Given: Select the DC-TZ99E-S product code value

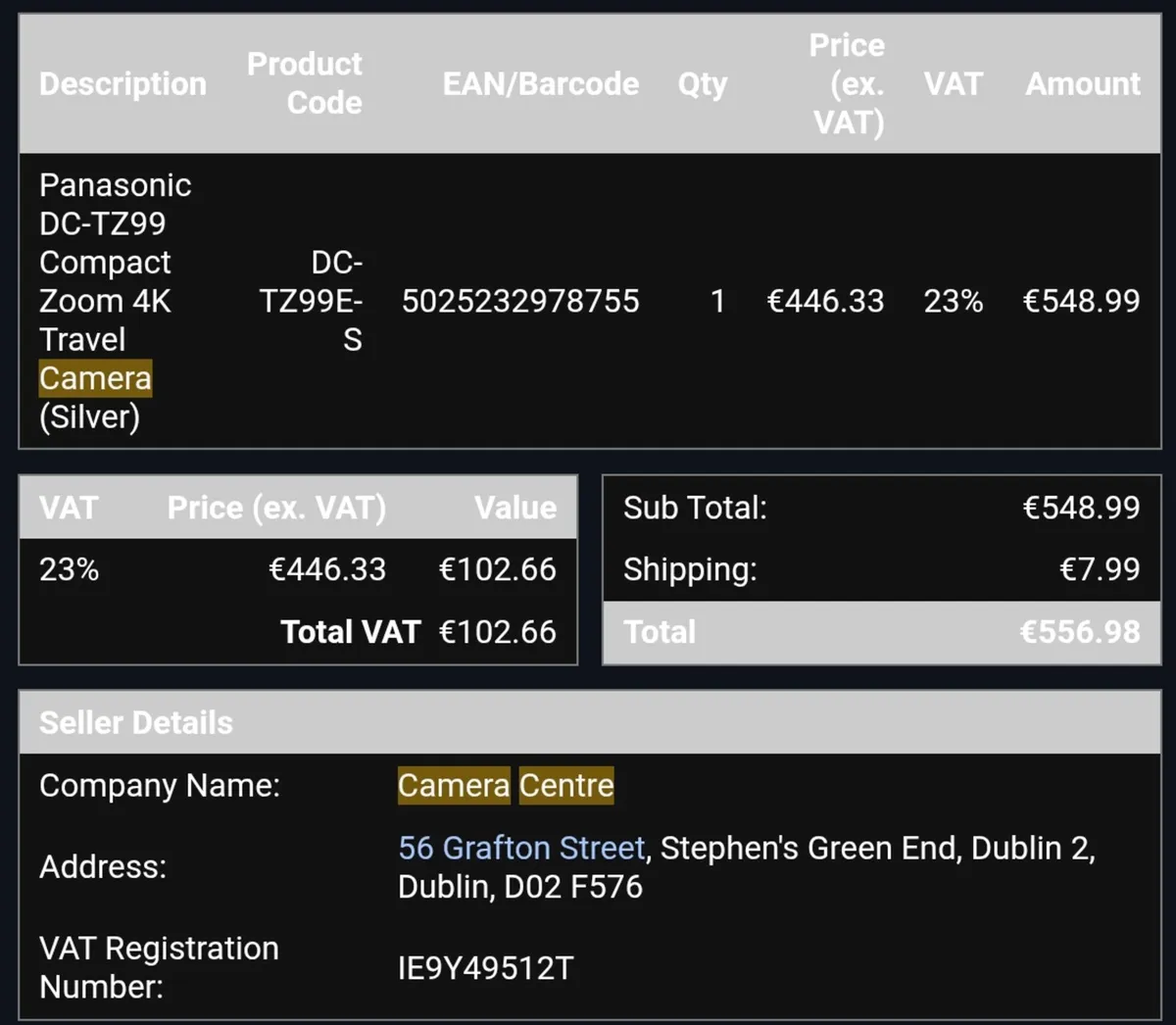Looking at the screenshot, I should 311,301.
